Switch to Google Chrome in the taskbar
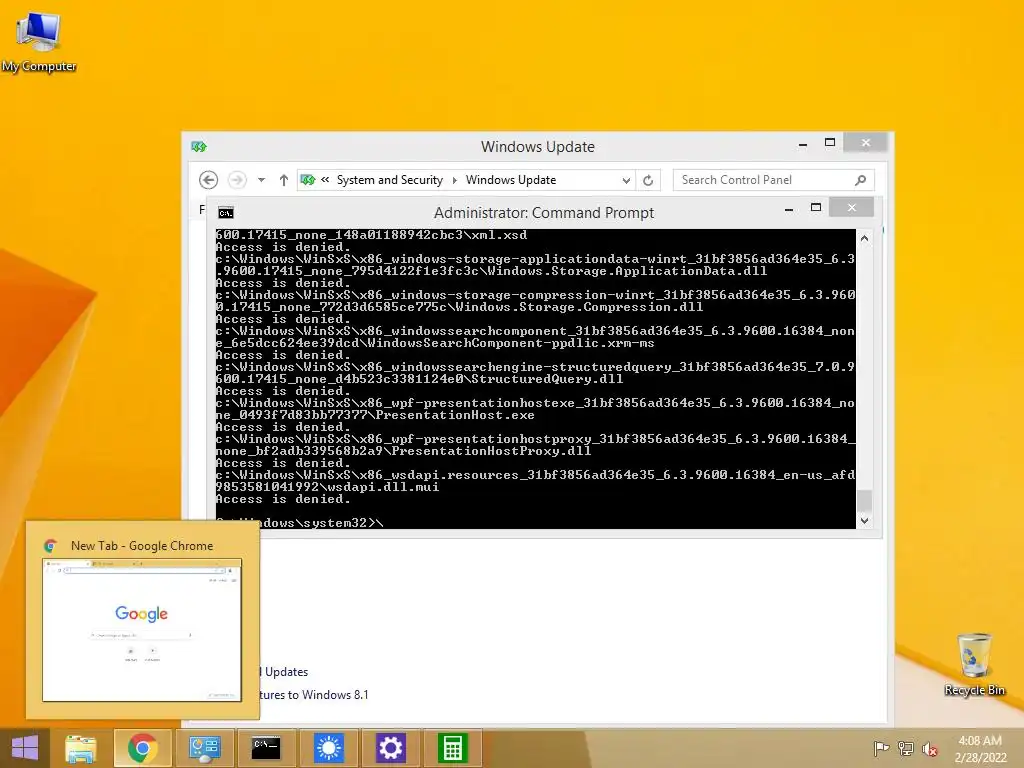 coord(142,748)
